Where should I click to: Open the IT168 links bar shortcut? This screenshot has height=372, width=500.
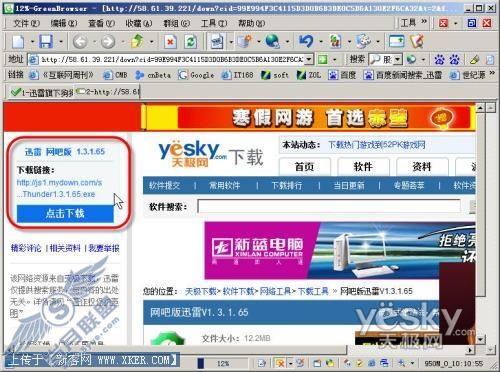click(238, 75)
